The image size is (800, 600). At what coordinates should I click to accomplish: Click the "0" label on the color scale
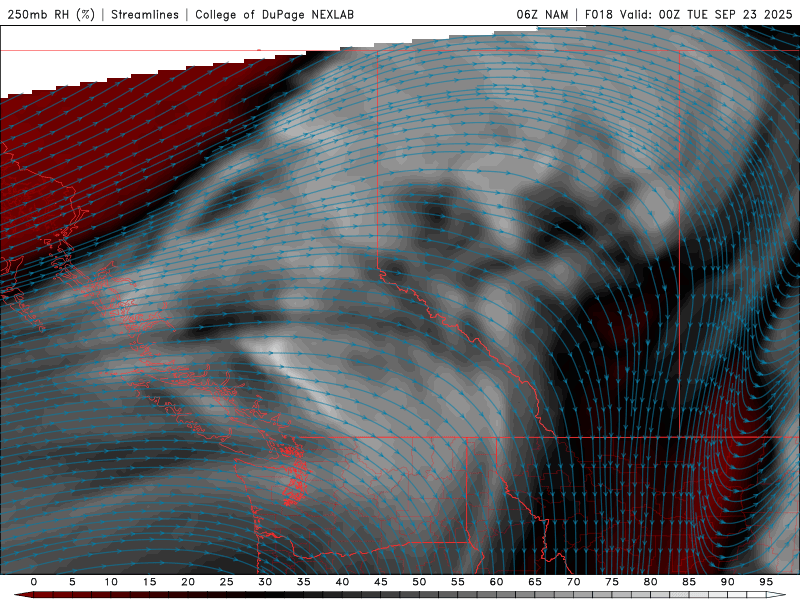34,582
